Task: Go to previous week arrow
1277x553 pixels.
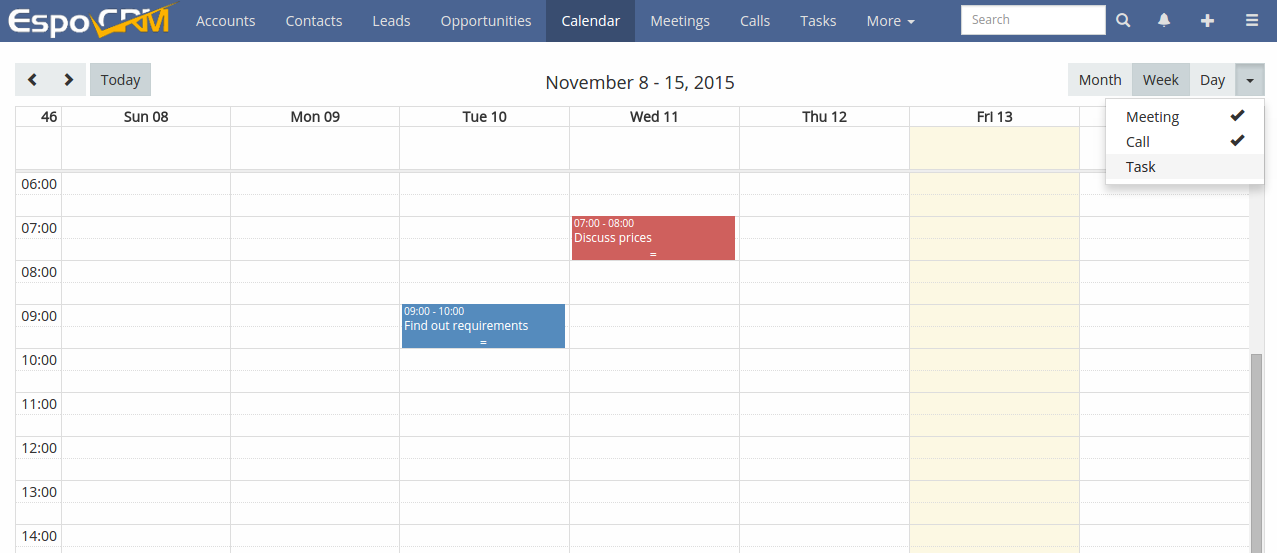Action: [x=33, y=80]
